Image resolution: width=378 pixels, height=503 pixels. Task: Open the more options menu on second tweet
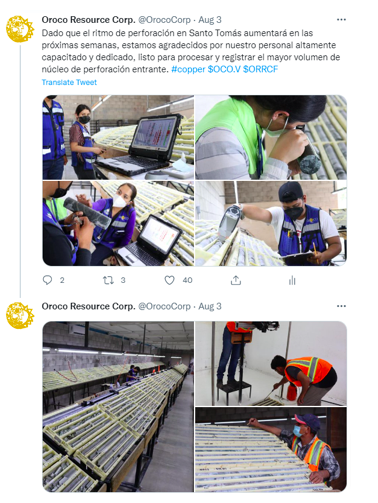[341, 306]
